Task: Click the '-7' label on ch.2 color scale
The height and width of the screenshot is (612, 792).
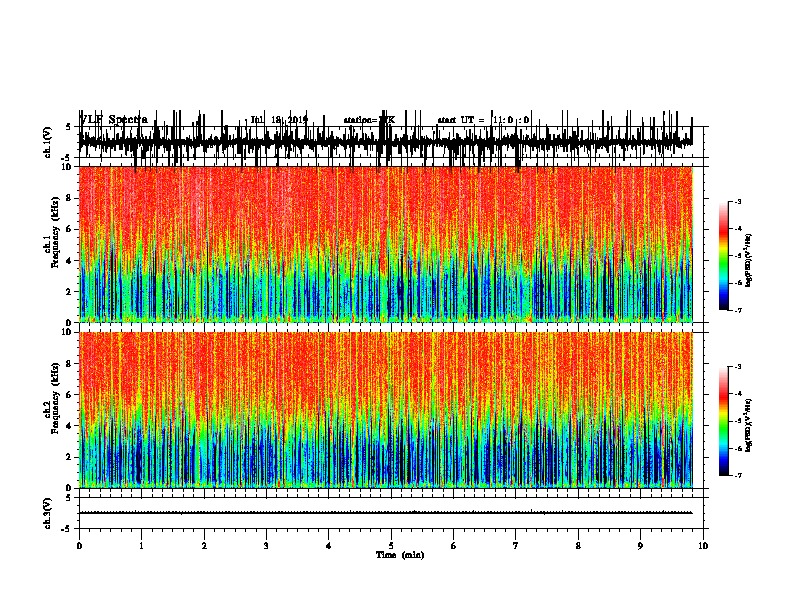Action: click(737, 476)
